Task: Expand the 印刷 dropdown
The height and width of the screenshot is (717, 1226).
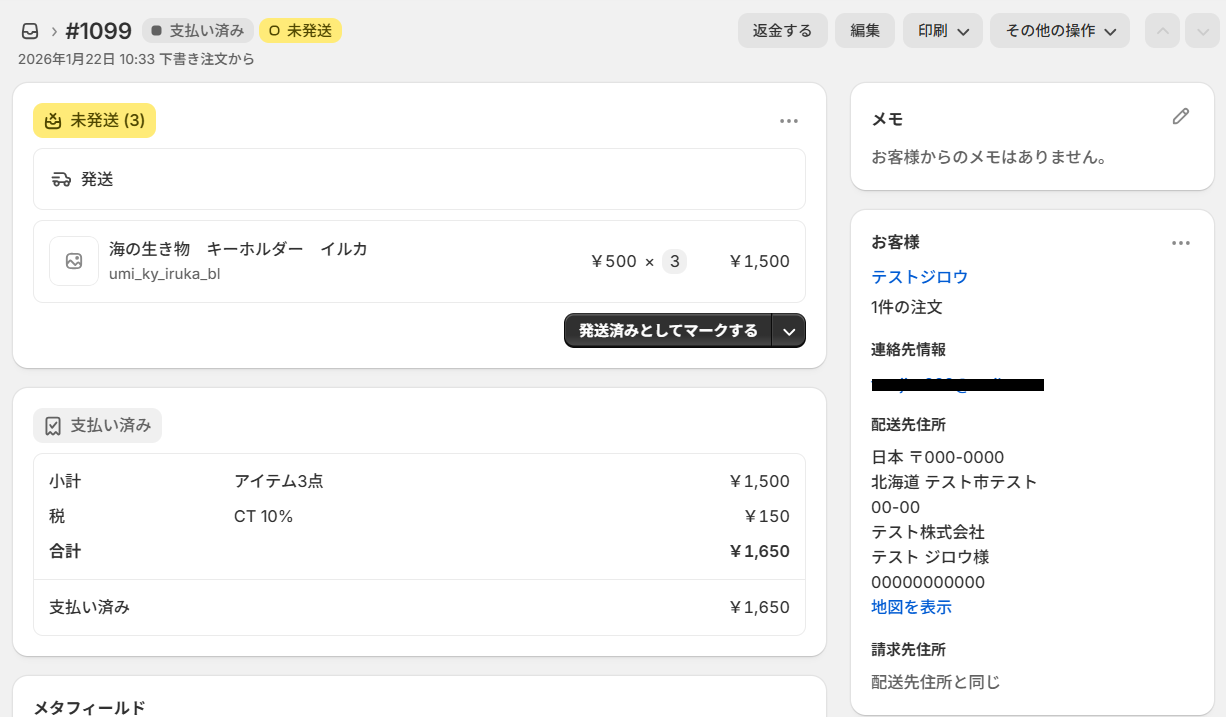Action: click(x=943, y=31)
